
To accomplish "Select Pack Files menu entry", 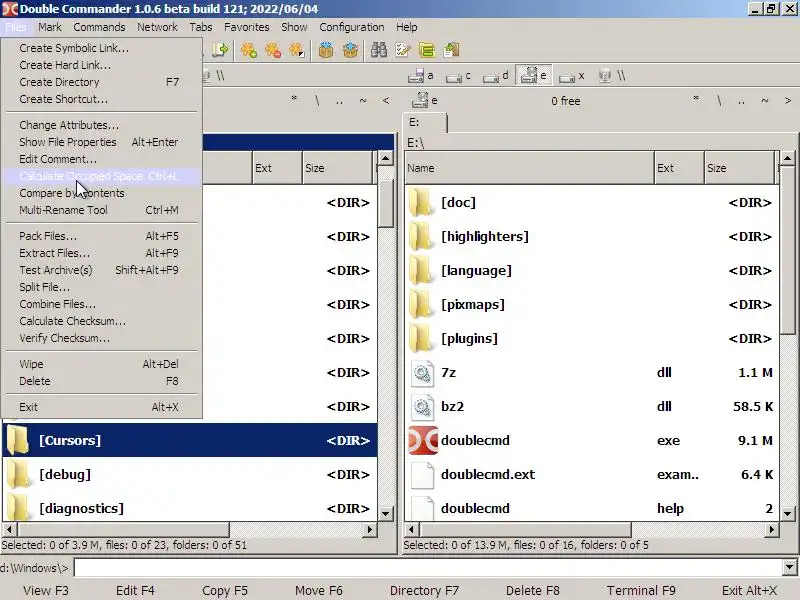I will (x=100, y=236).
